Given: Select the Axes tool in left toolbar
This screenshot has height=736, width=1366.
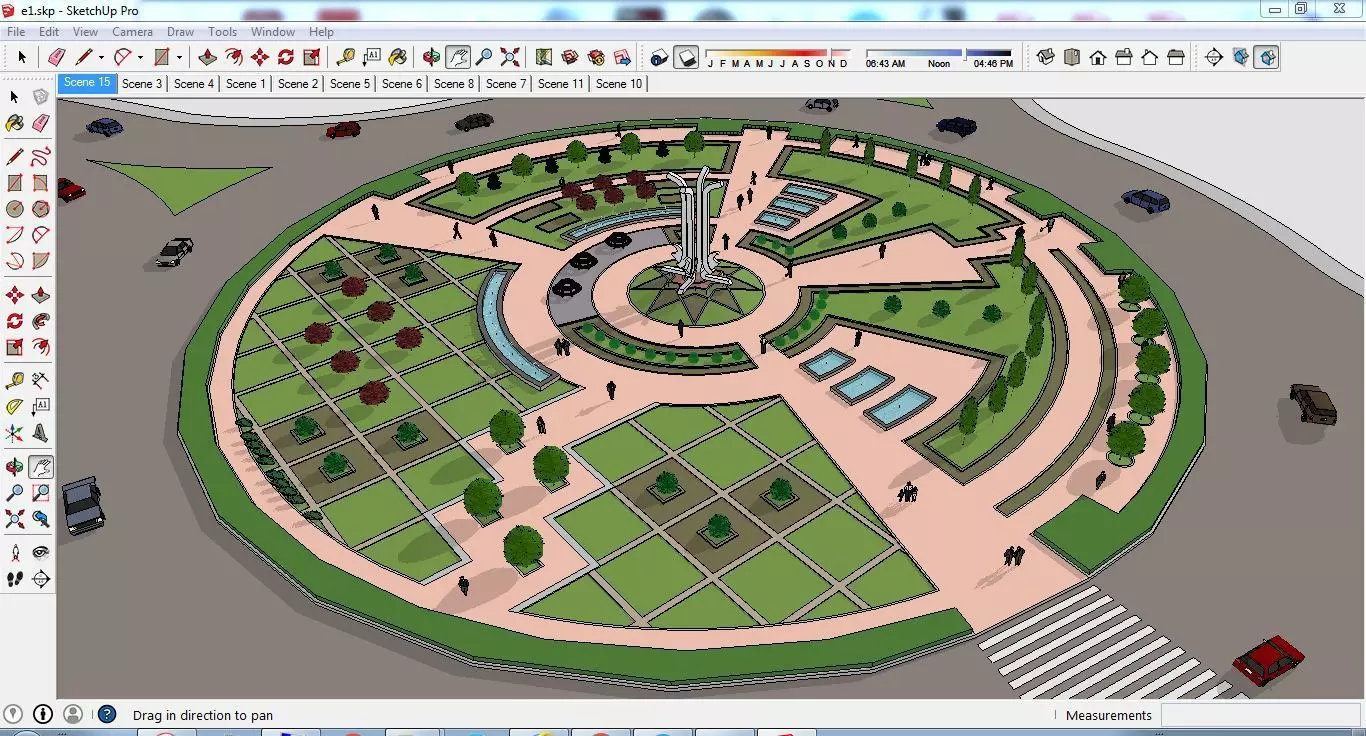Looking at the screenshot, I should pos(14,433).
